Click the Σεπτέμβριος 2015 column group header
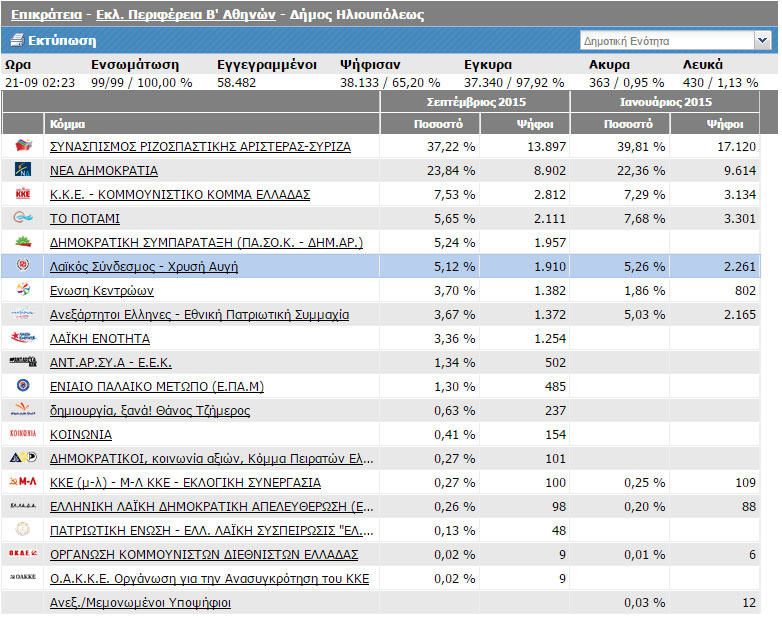This screenshot has height=617, width=782. click(475, 102)
